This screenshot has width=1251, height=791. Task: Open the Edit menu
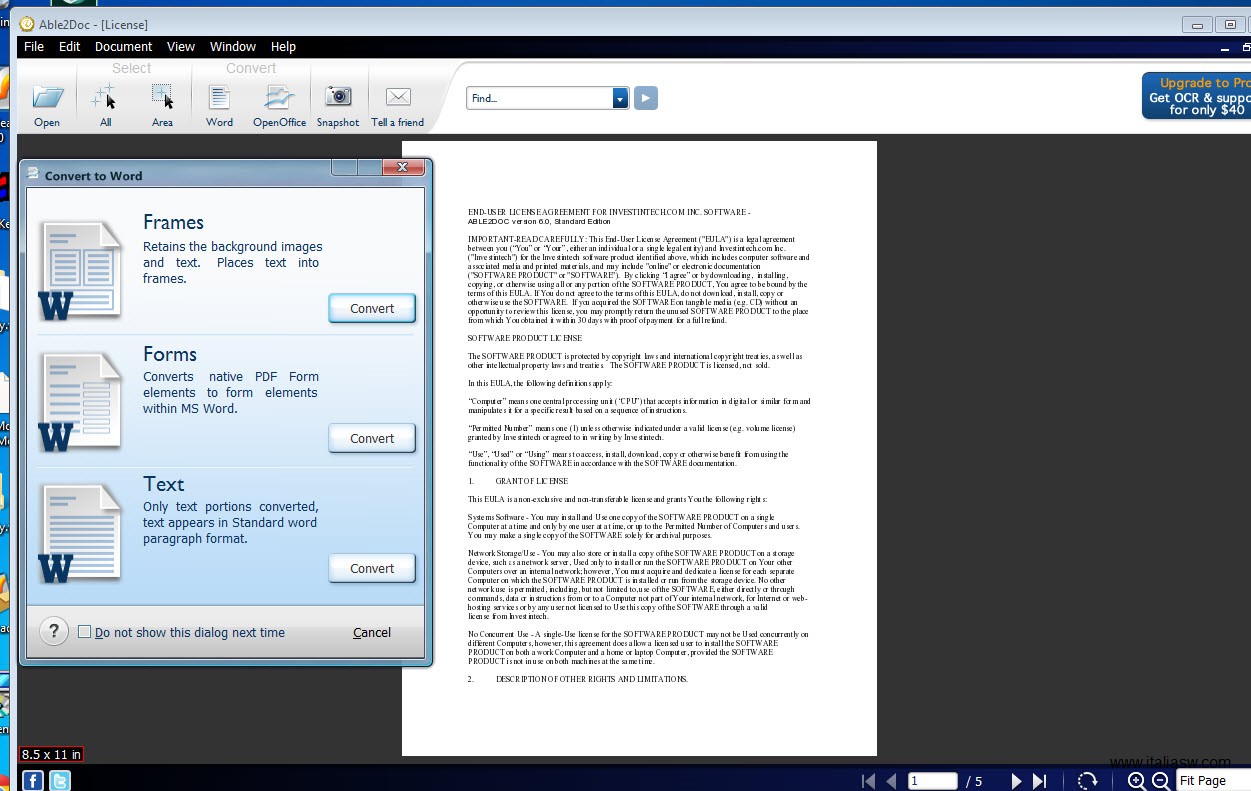69,46
